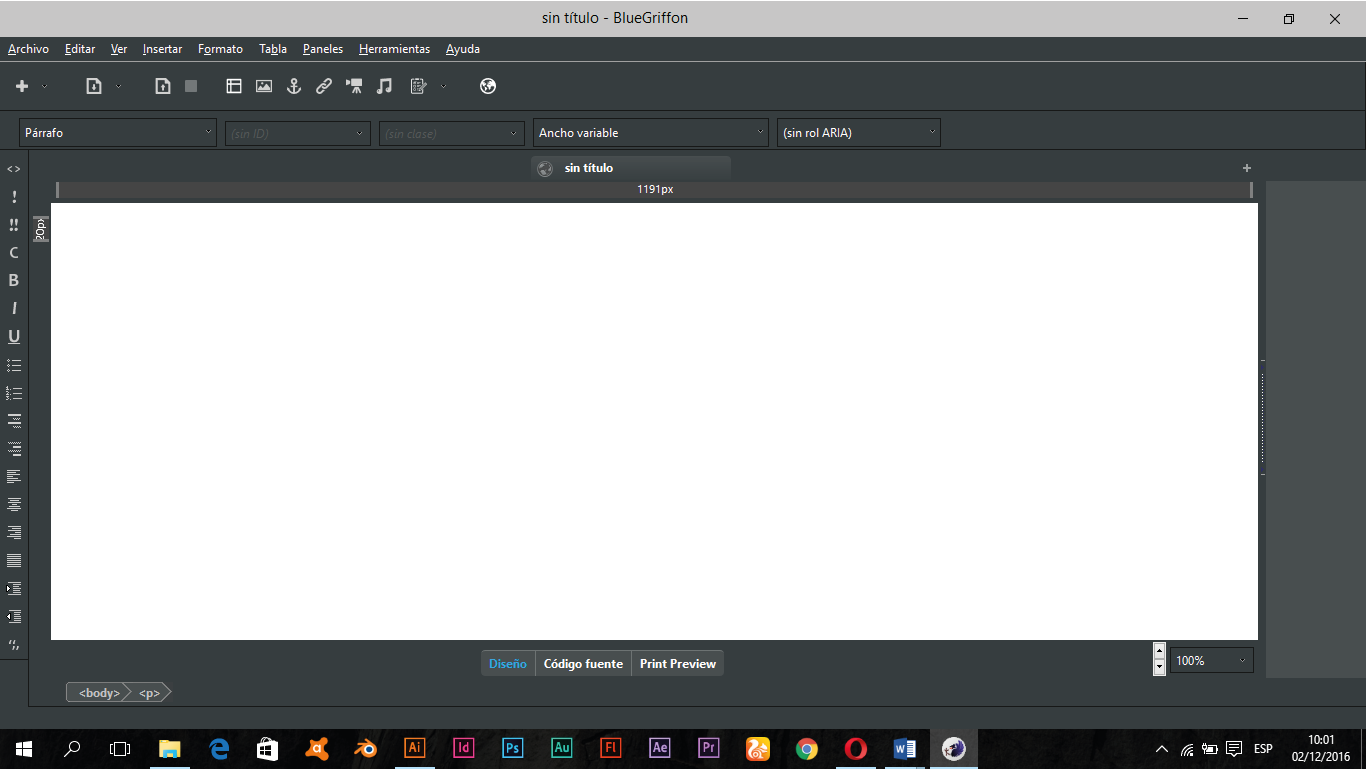Insert a link using the chain icon

(324, 87)
